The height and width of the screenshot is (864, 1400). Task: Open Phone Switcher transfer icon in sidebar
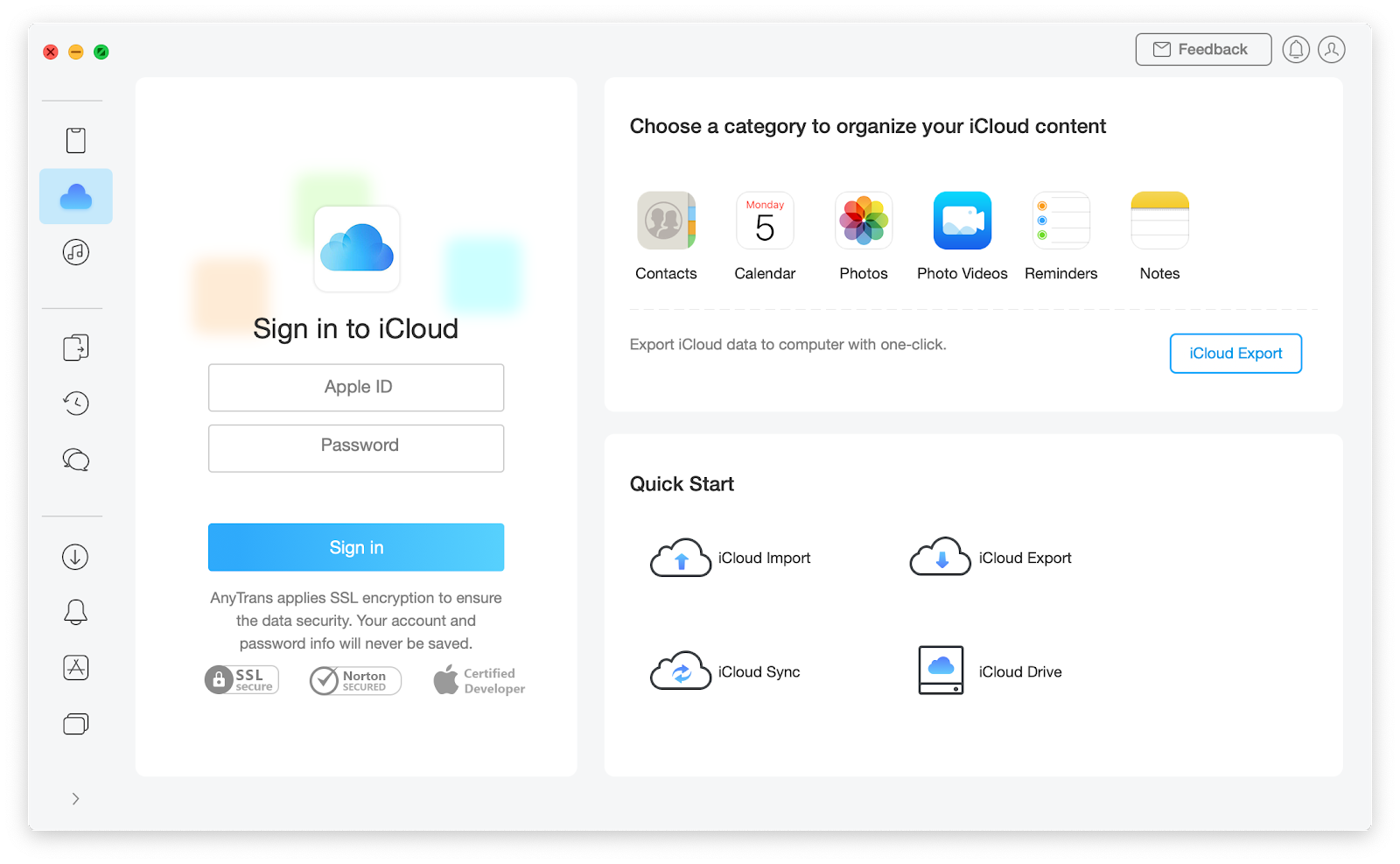click(x=76, y=348)
